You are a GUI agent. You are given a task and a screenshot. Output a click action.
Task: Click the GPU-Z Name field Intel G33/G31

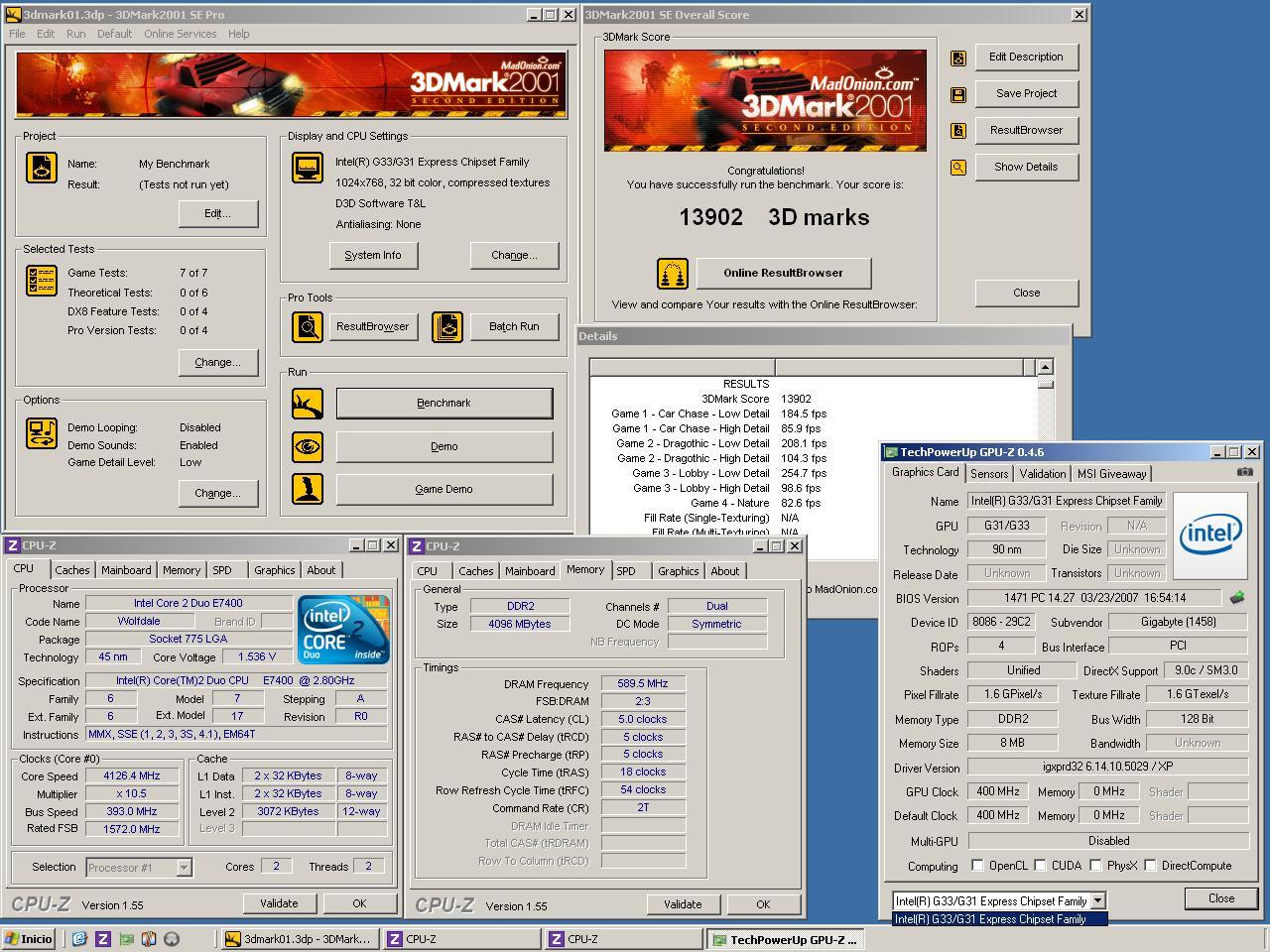1067,501
